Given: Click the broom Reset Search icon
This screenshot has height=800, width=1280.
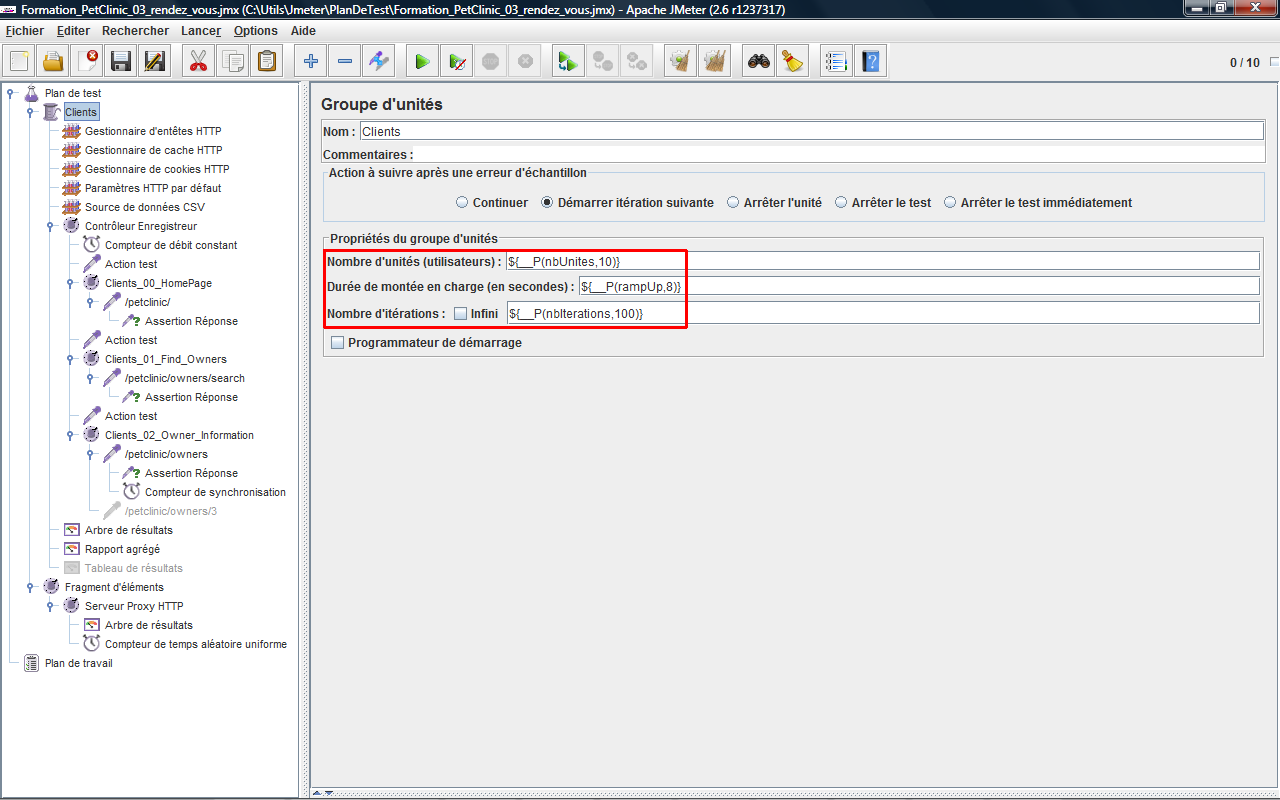Looking at the screenshot, I should [x=793, y=62].
